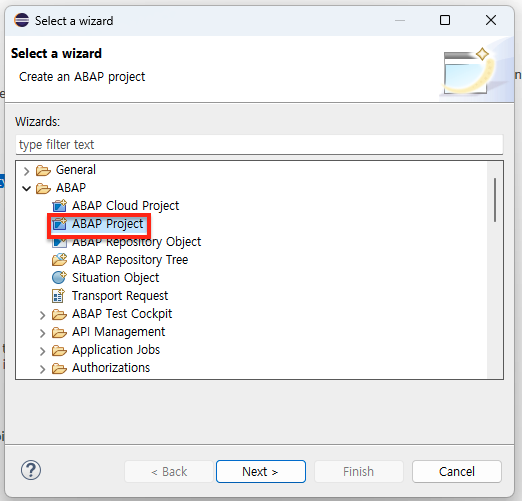Expand the API Management node

click(42, 333)
